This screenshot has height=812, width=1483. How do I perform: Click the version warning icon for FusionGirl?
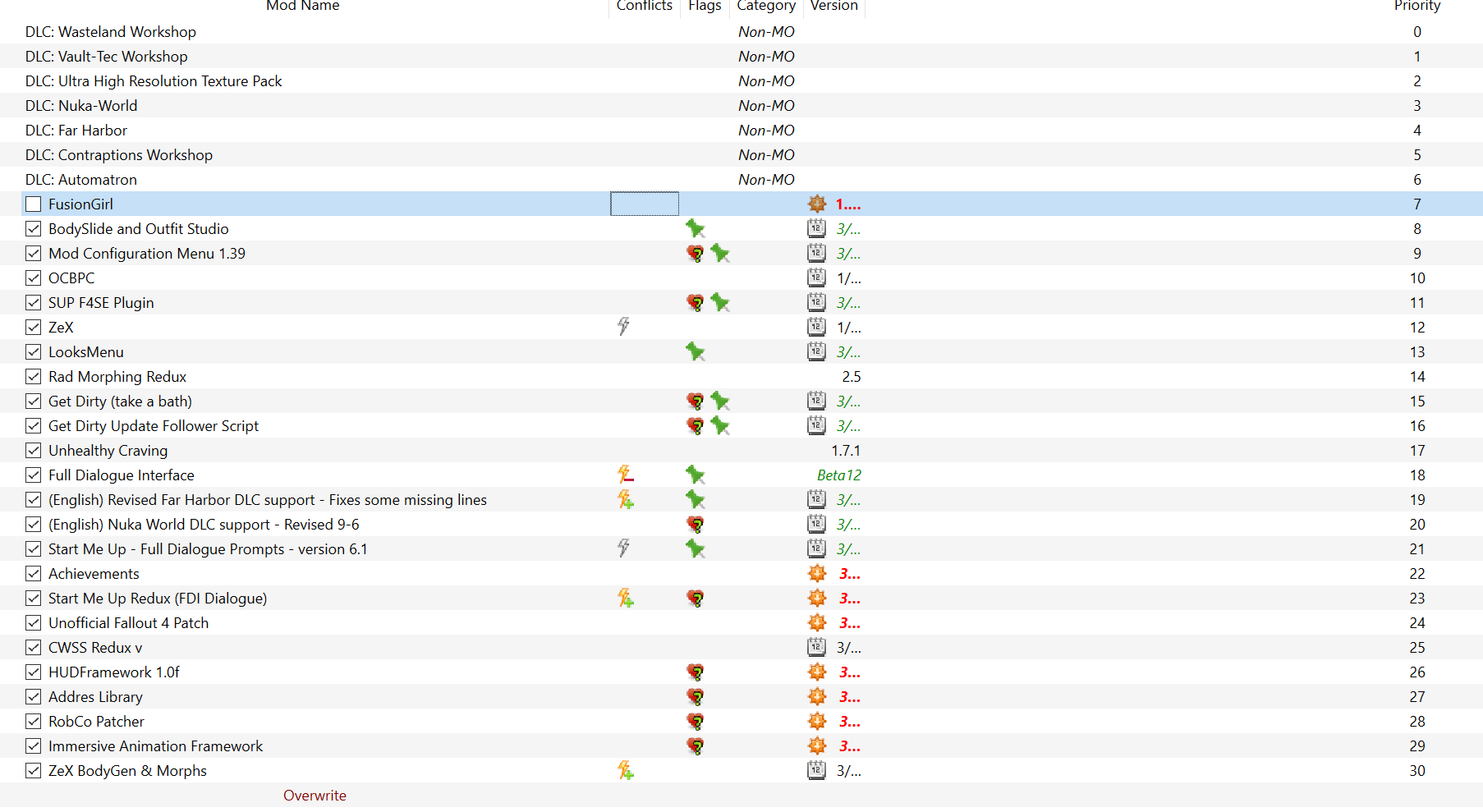pyautogui.click(x=817, y=204)
